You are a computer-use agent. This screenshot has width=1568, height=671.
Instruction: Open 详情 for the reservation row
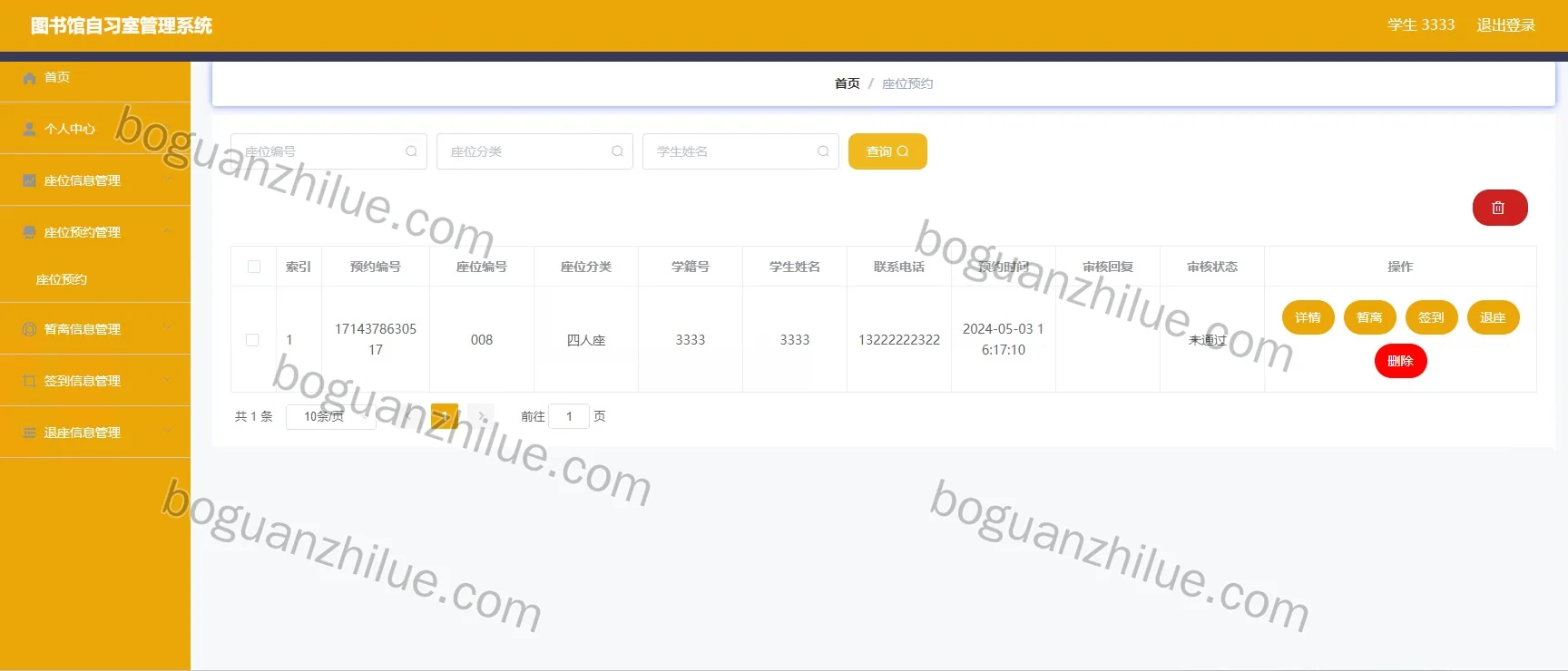point(1308,317)
